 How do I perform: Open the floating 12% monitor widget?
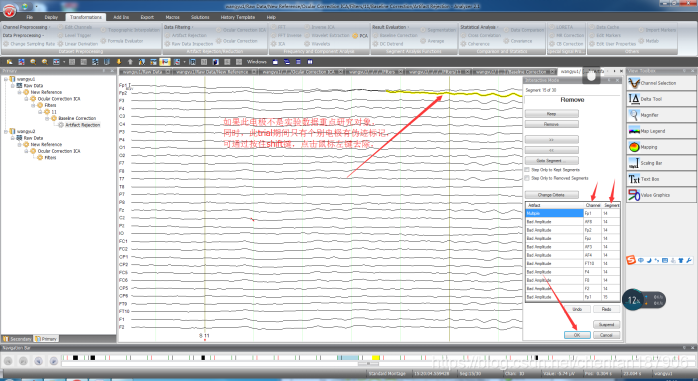click(x=643, y=300)
